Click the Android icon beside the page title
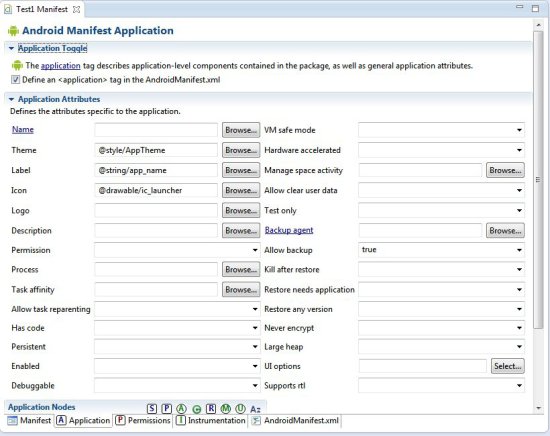550x436 pixels. click(x=13, y=31)
